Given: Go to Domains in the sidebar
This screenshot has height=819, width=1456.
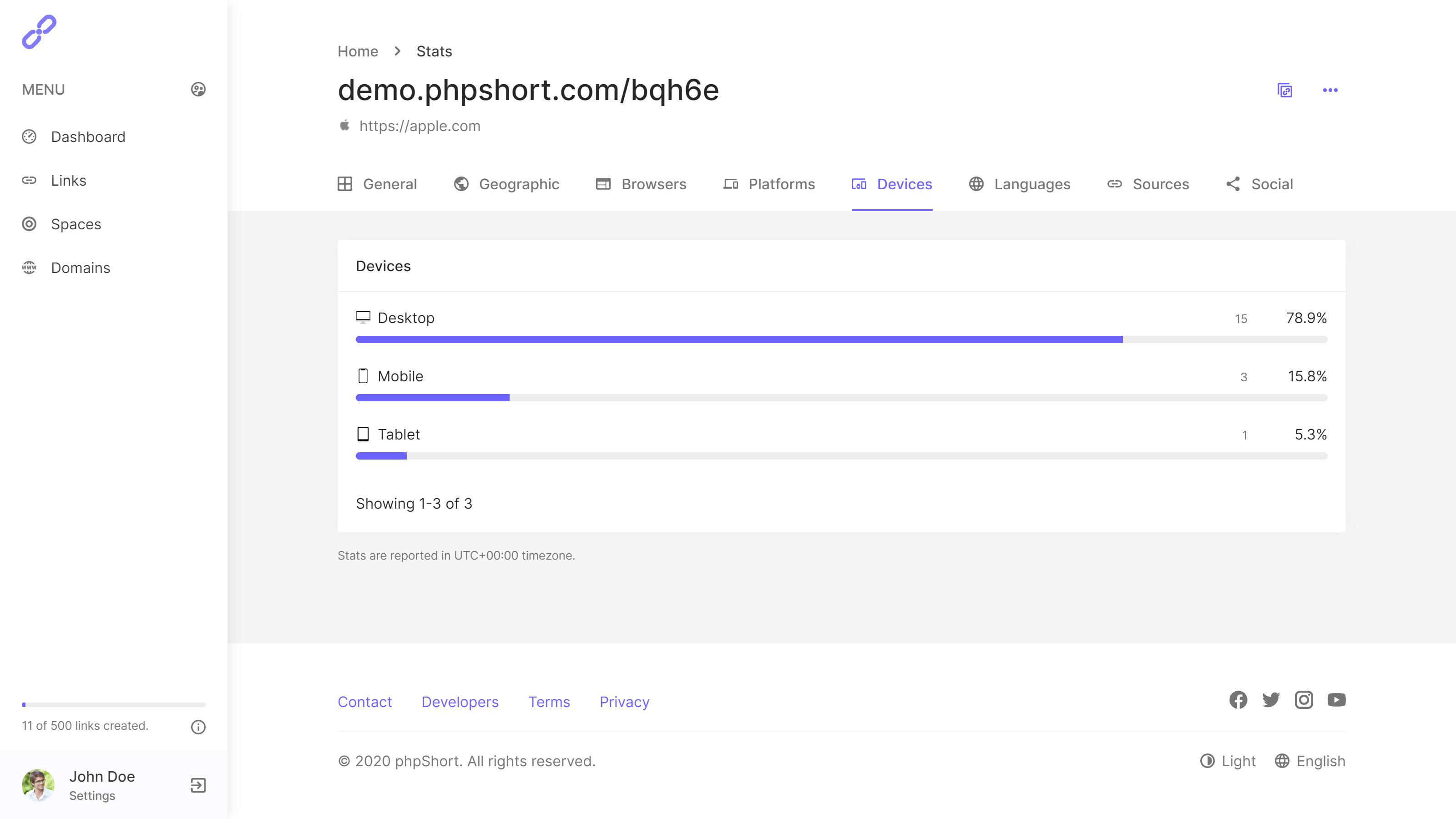Looking at the screenshot, I should (80, 268).
